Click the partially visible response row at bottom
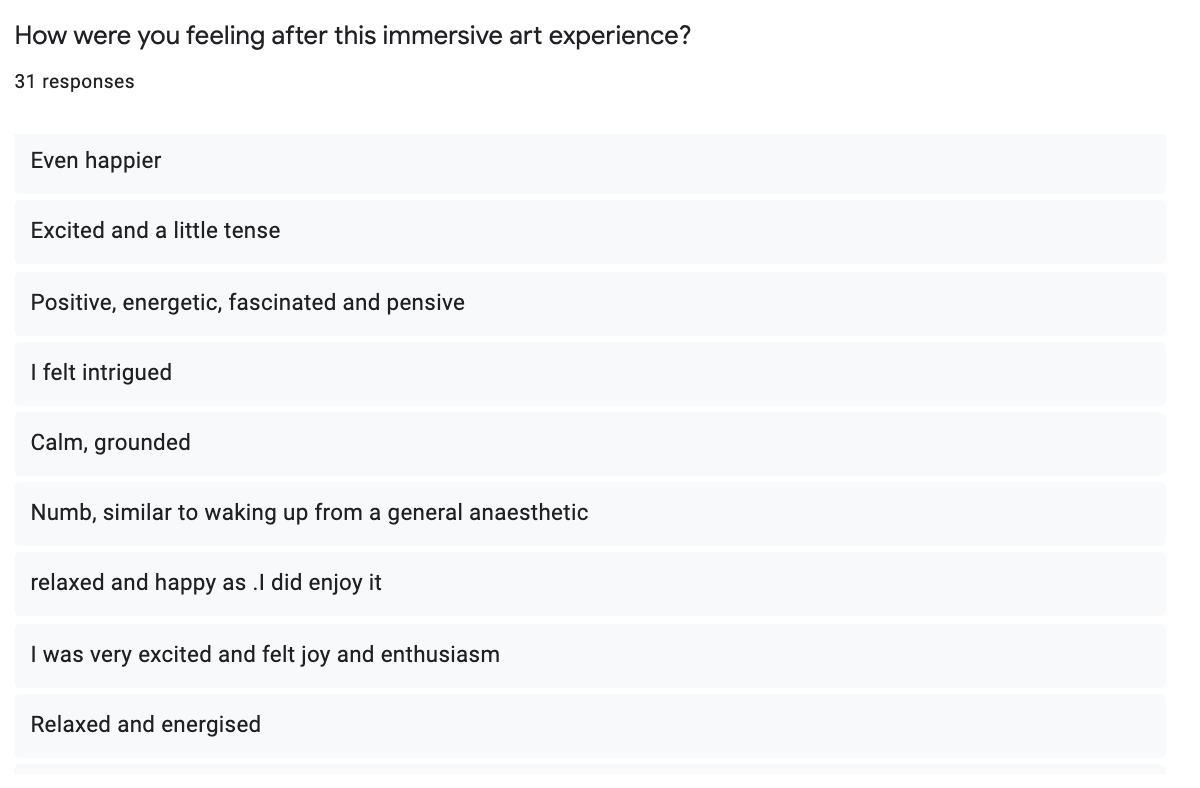The height and width of the screenshot is (788, 1200). pyautogui.click(x=589, y=769)
